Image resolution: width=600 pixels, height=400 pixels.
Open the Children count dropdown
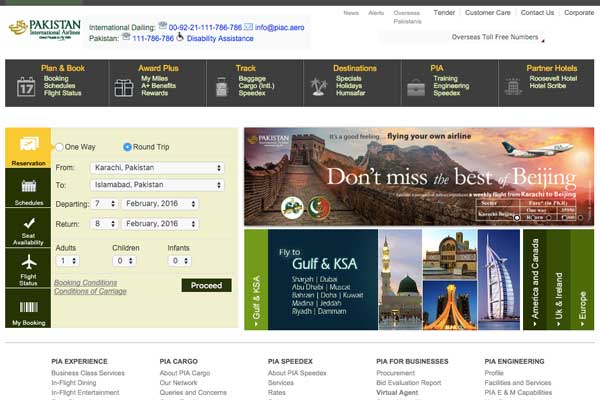coord(124,261)
